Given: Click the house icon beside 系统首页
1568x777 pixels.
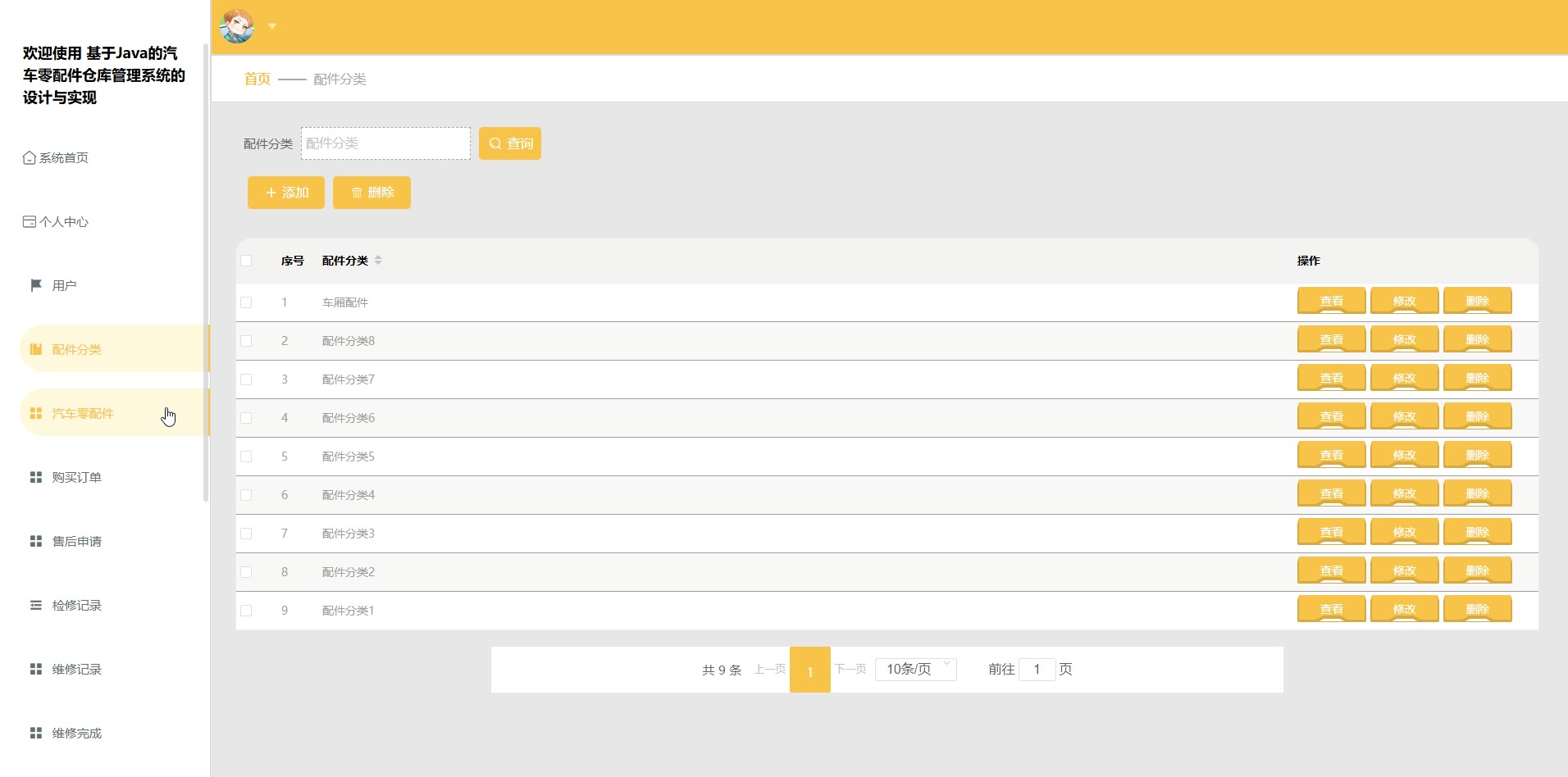Looking at the screenshot, I should 30,157.
